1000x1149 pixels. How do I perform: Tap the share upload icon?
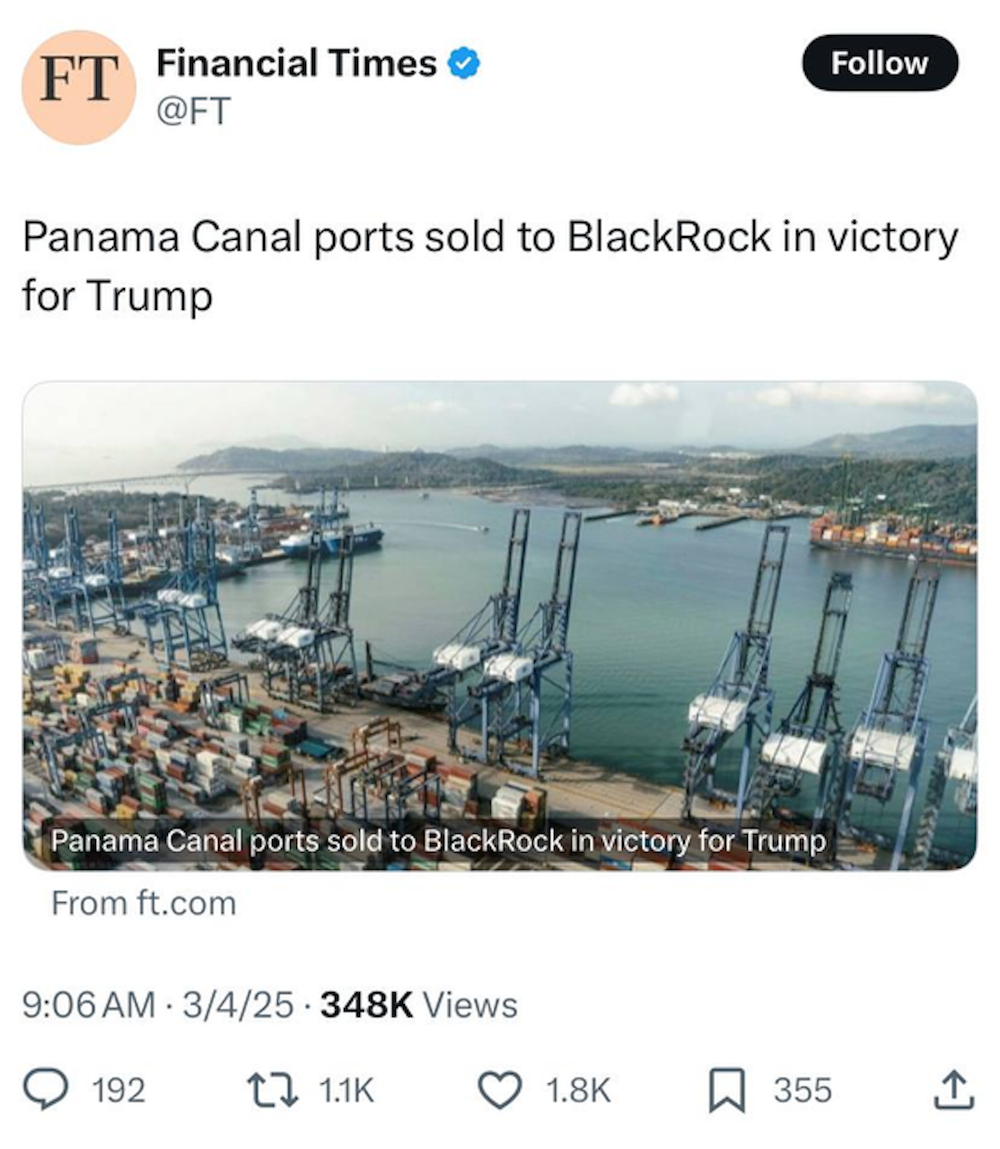pyautogui.click(x=952, y=1089)
